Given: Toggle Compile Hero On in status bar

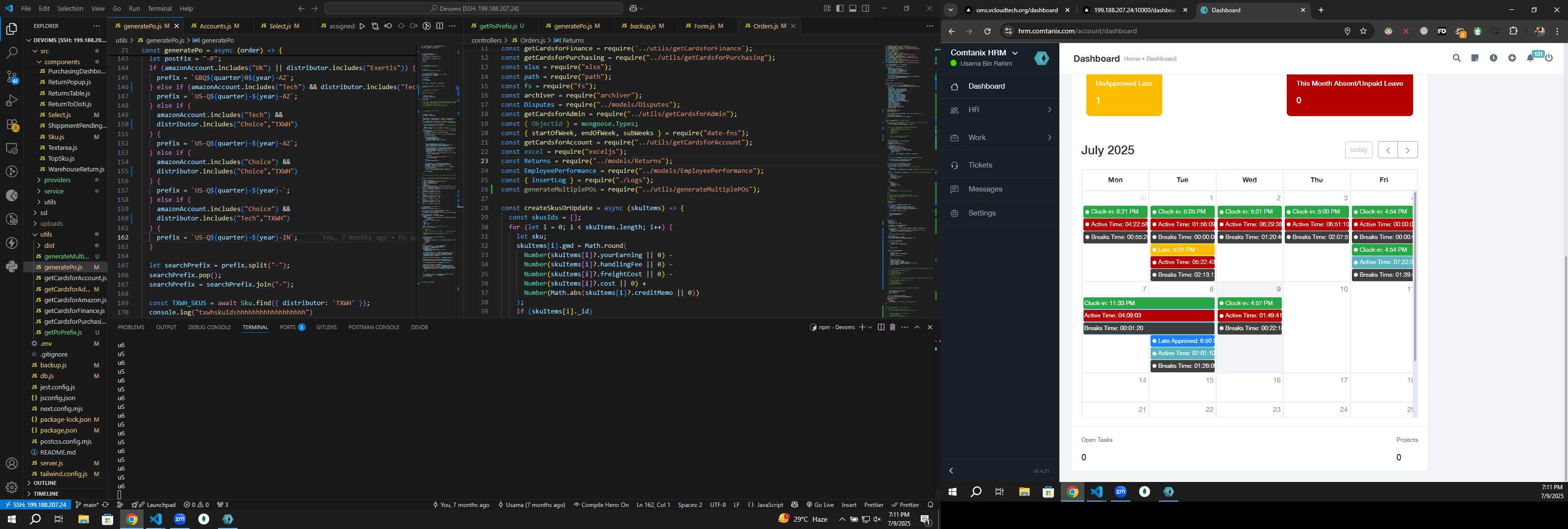Looking at the screenshot, I should 601,505.
